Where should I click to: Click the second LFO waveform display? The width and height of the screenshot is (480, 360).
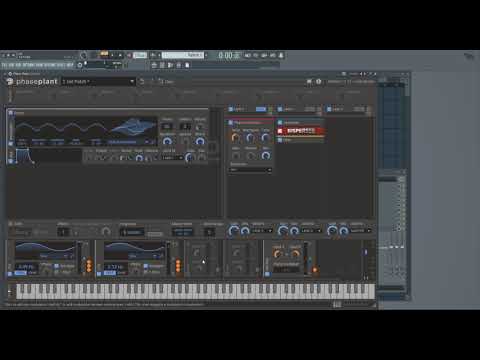[x=134, y=251]
